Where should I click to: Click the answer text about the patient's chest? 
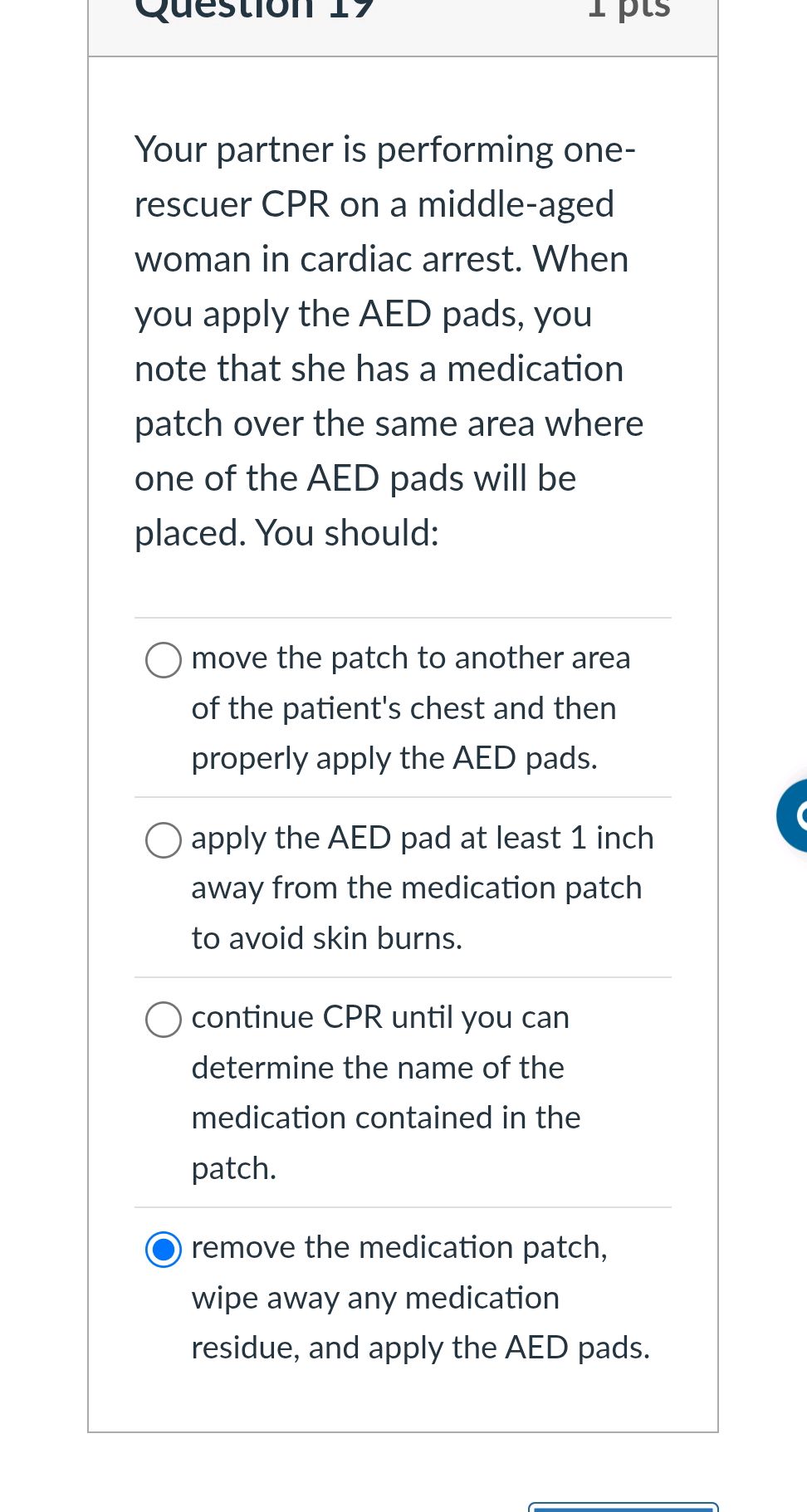click(x=403, y=708)
